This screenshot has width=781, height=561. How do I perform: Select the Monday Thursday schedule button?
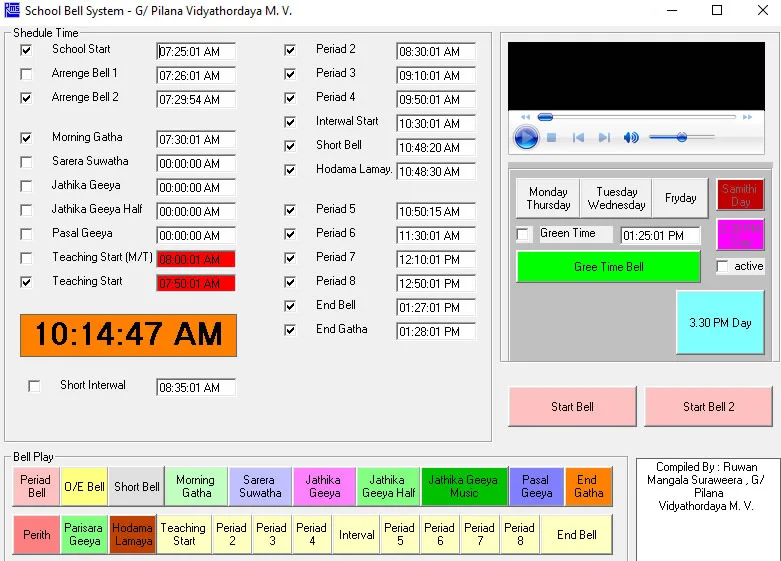(x=549, y=198)
